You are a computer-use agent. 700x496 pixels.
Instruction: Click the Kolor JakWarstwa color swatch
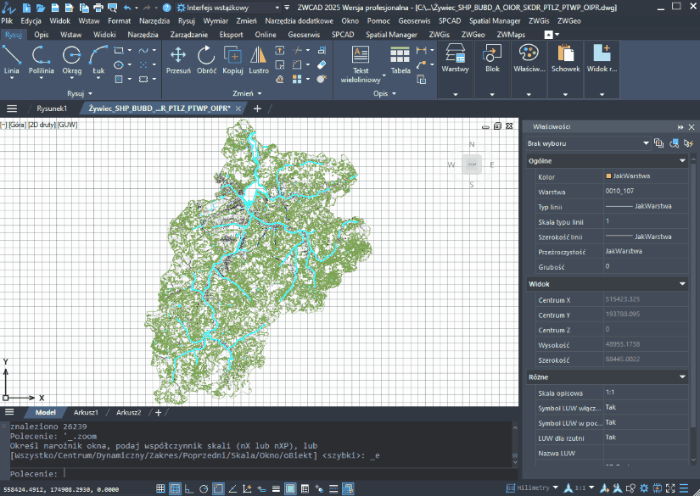(x=609, y=177)
